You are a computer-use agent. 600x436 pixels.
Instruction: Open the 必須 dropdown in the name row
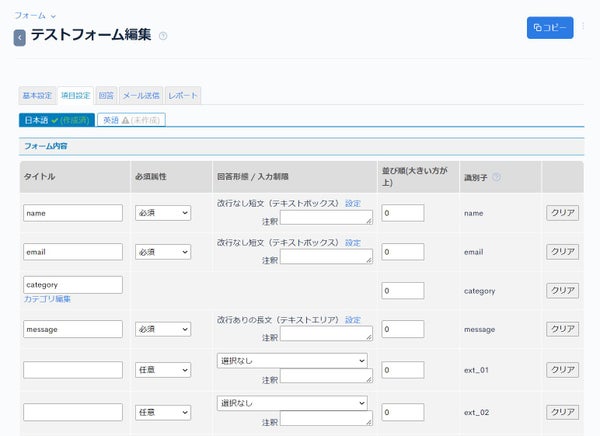pos(163,213)
